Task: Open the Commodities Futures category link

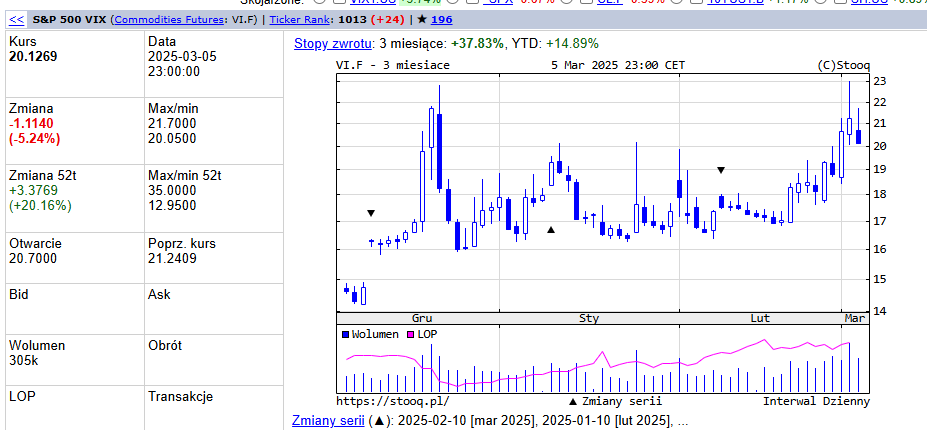Action: click(169, 20)
